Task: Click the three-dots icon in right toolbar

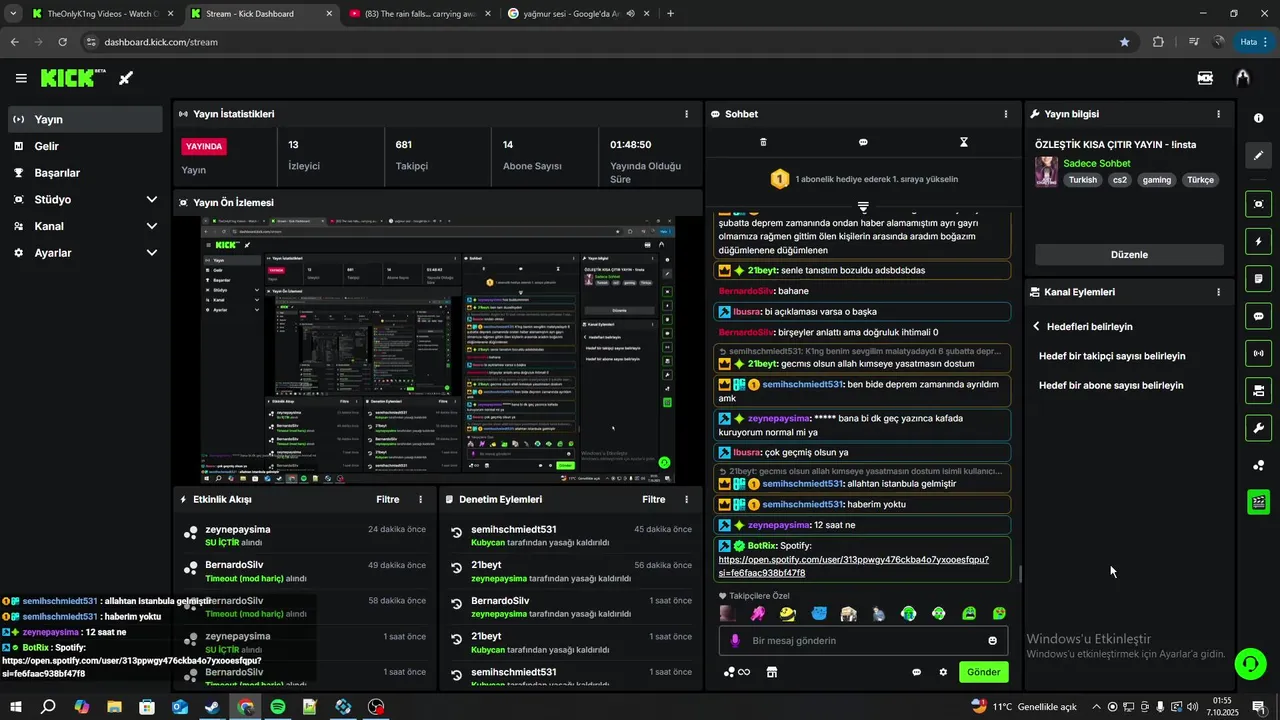Action: click(x=1258, y=465)
